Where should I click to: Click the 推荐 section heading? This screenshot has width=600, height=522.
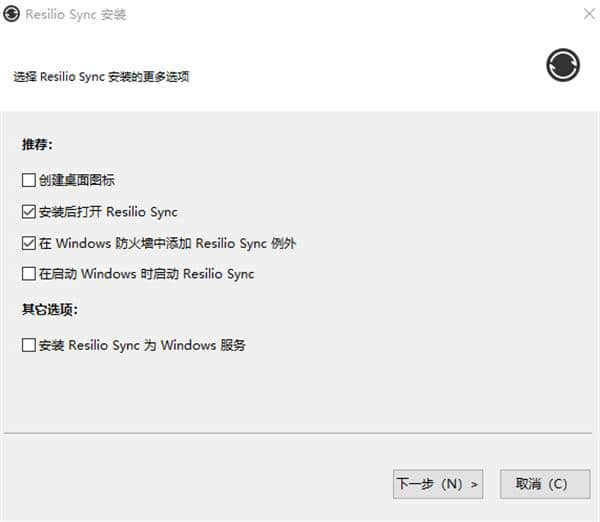tap(37, 144)
